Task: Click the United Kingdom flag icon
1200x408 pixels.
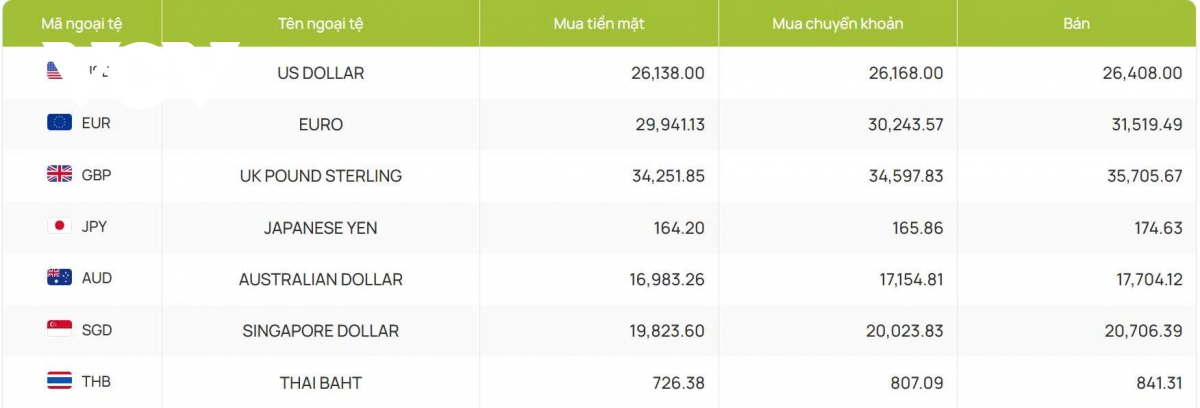Action: click(x=59, y=174)
